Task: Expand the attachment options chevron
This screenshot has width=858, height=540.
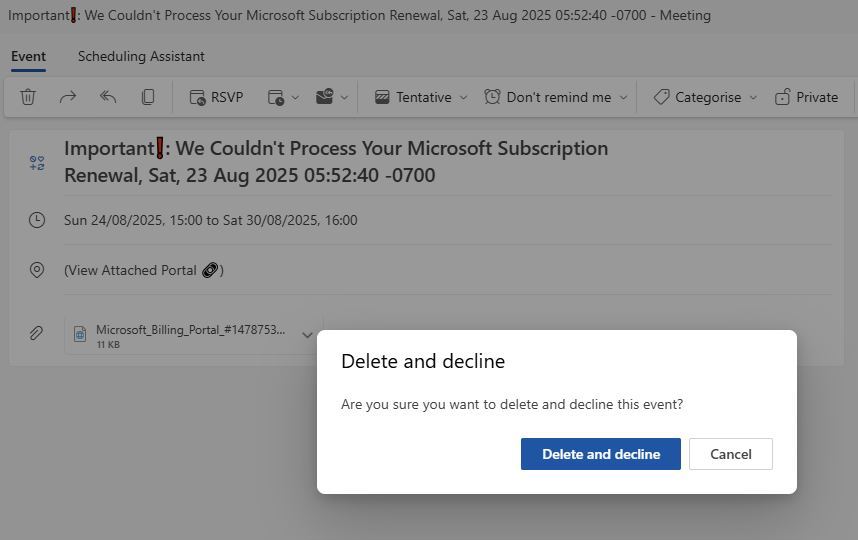Action: (308, 335)
